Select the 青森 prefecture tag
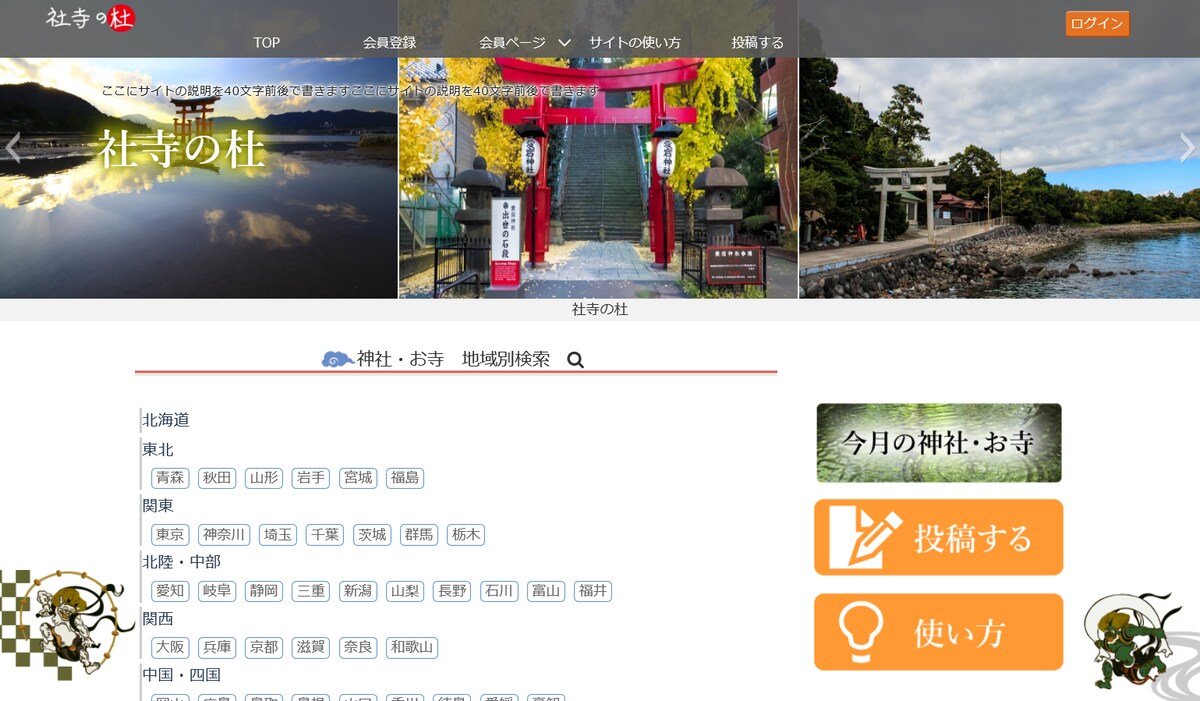The height and width of the screenshot is (701, 1200). (170, 478)
